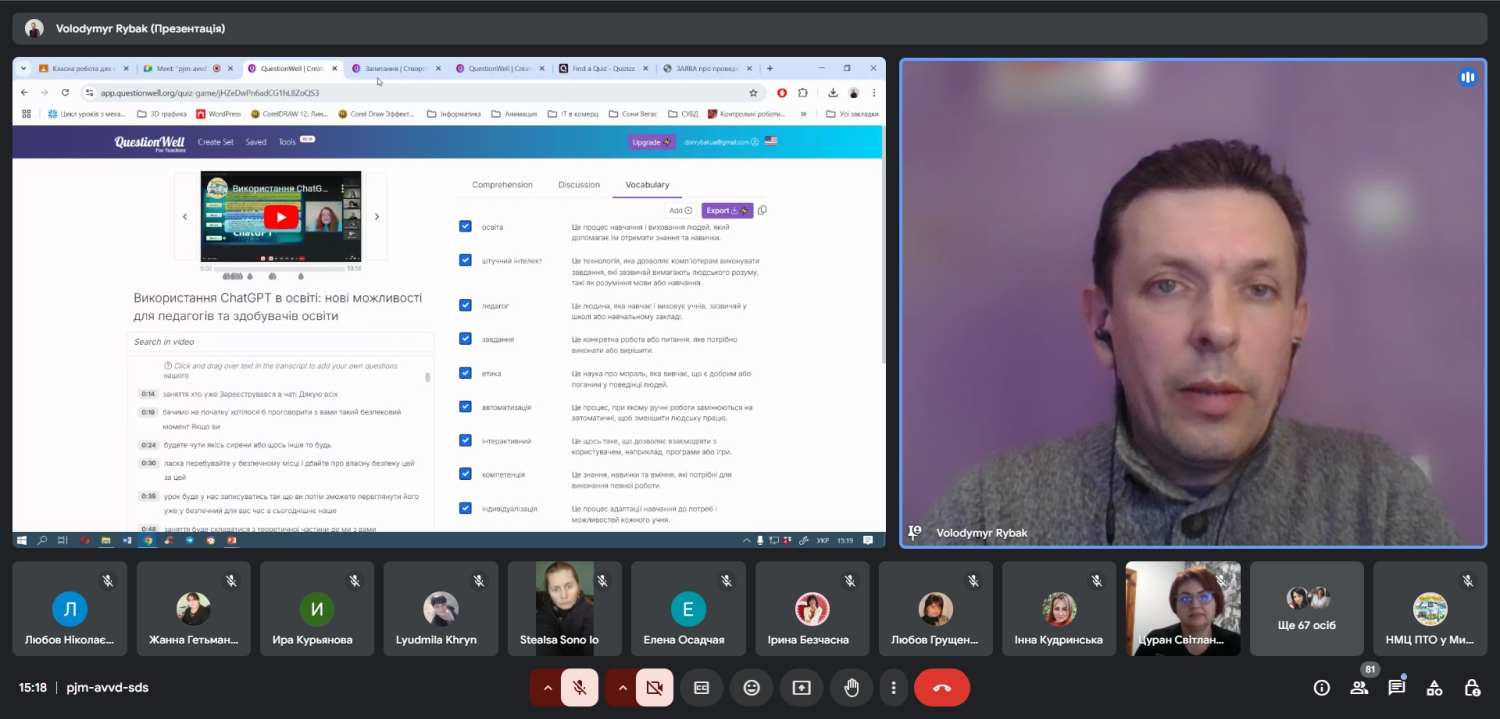Open the emoji reactions button
This screenshot has height=719, width=1500.
coord(752,688)
